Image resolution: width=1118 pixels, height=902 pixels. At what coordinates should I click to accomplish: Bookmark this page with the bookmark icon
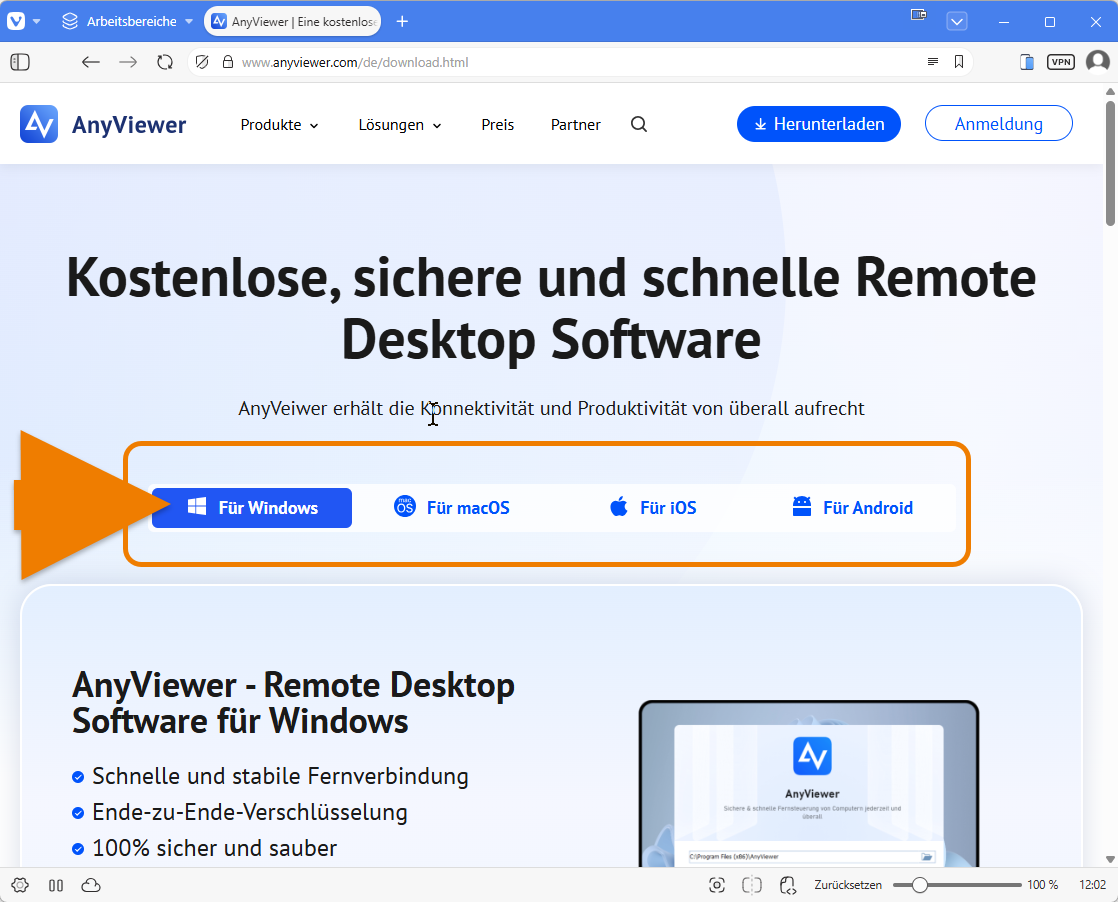tap(959, 62)
